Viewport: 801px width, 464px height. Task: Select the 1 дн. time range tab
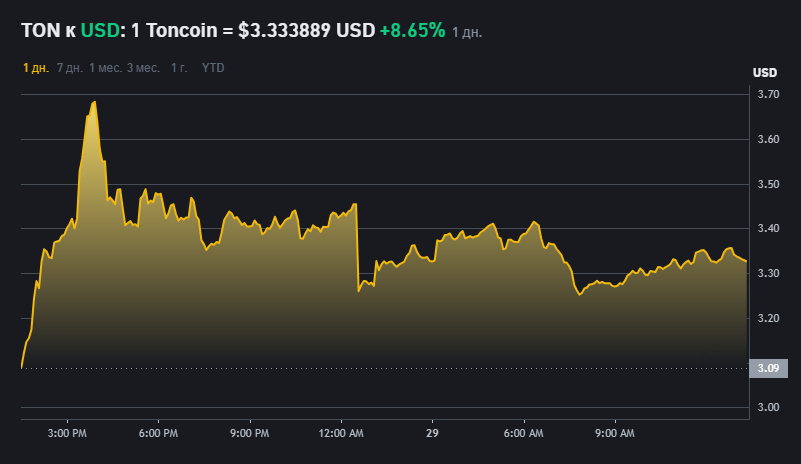pos(36,68)
